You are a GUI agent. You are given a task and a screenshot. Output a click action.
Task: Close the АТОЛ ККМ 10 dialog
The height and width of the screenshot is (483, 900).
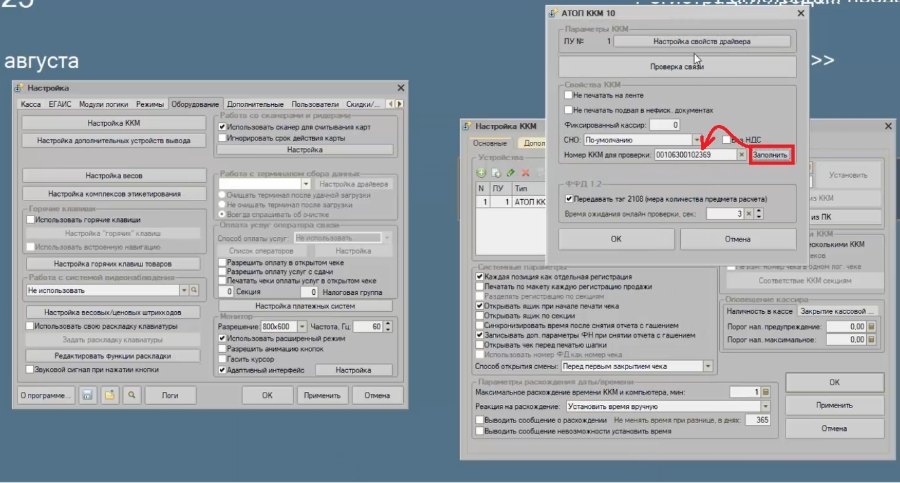(801, 13)
